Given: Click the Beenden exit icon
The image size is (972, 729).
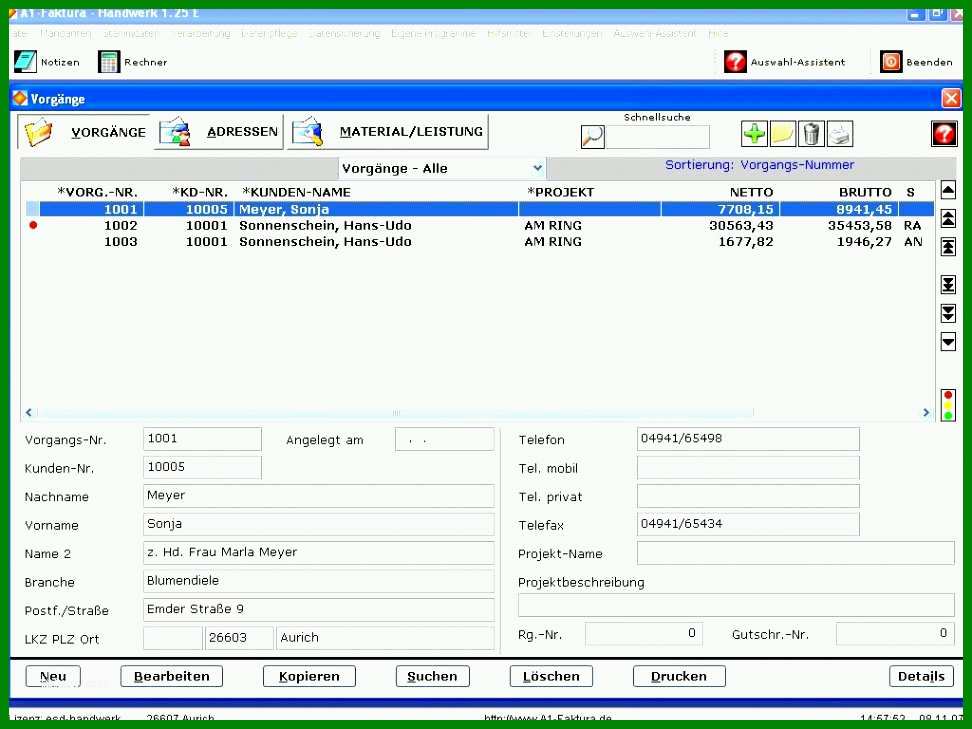Looking at the screenshot, I should click(891, 62).
